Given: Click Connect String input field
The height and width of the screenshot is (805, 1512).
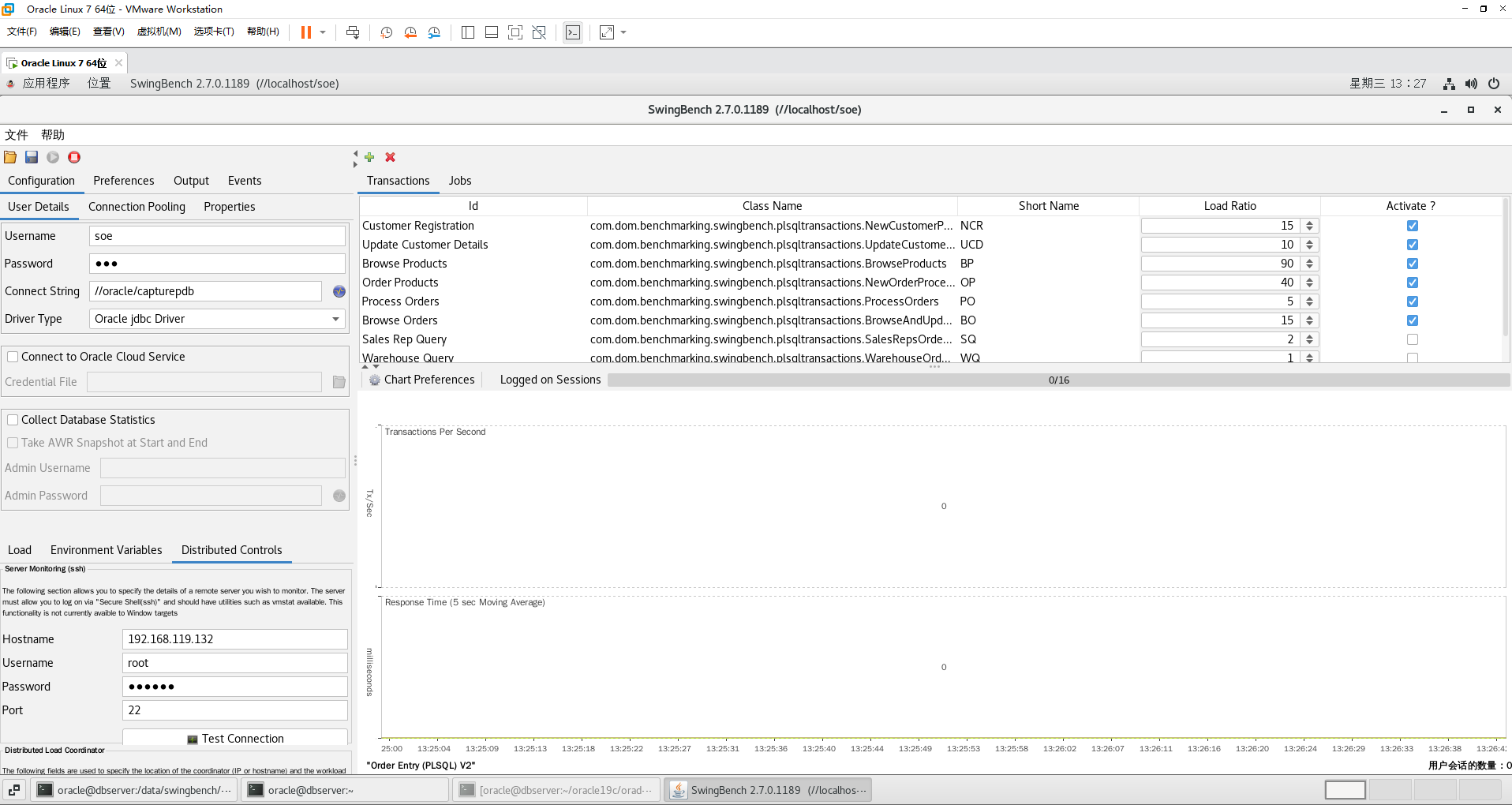Looking at the screenshot, I should click(x=205, y=291).
